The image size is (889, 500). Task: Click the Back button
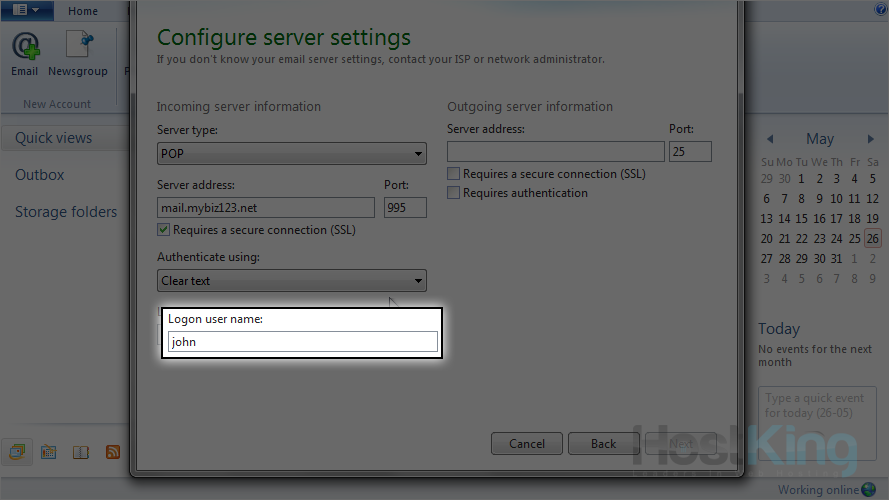tap(603, 443)
